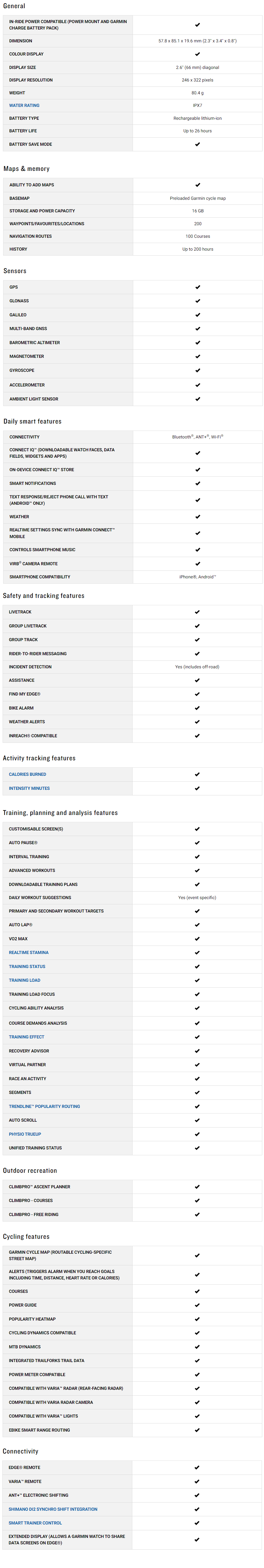The height and width of the screenshot is (1568, 264).
Task: Click the checkmark for Ability to Add Maps
Action: (198, 185)
